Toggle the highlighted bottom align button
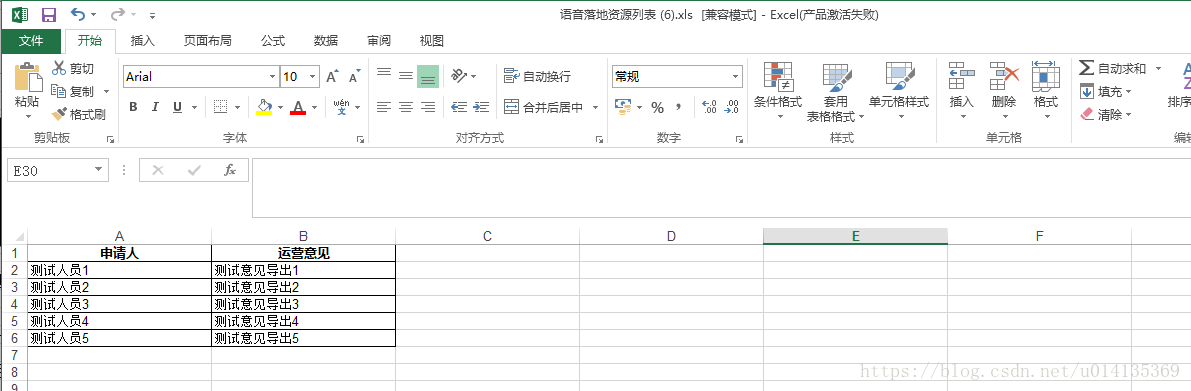Viewport: 1191px width, 391px height. (x=428, y=76)
